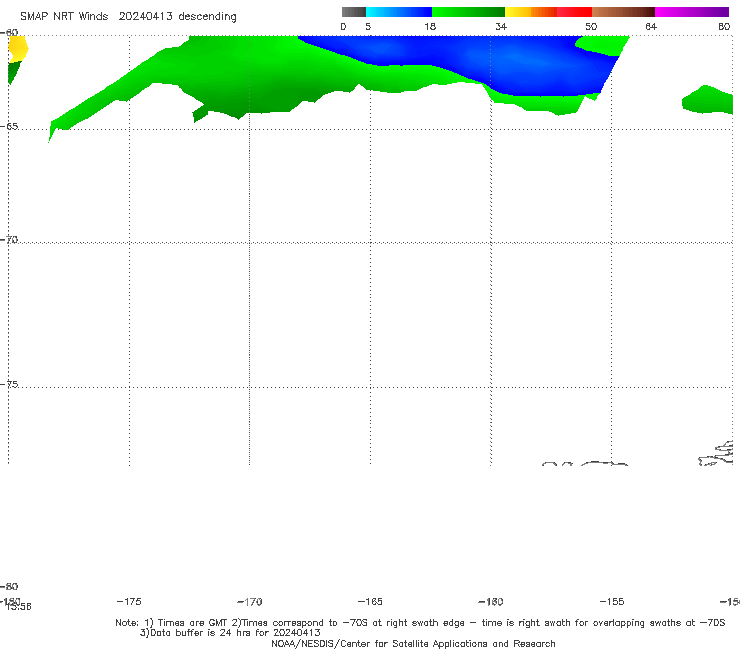This screenshot has height=650, width=740.
Task: Click latitude label -80
Action: pos(9,586)
